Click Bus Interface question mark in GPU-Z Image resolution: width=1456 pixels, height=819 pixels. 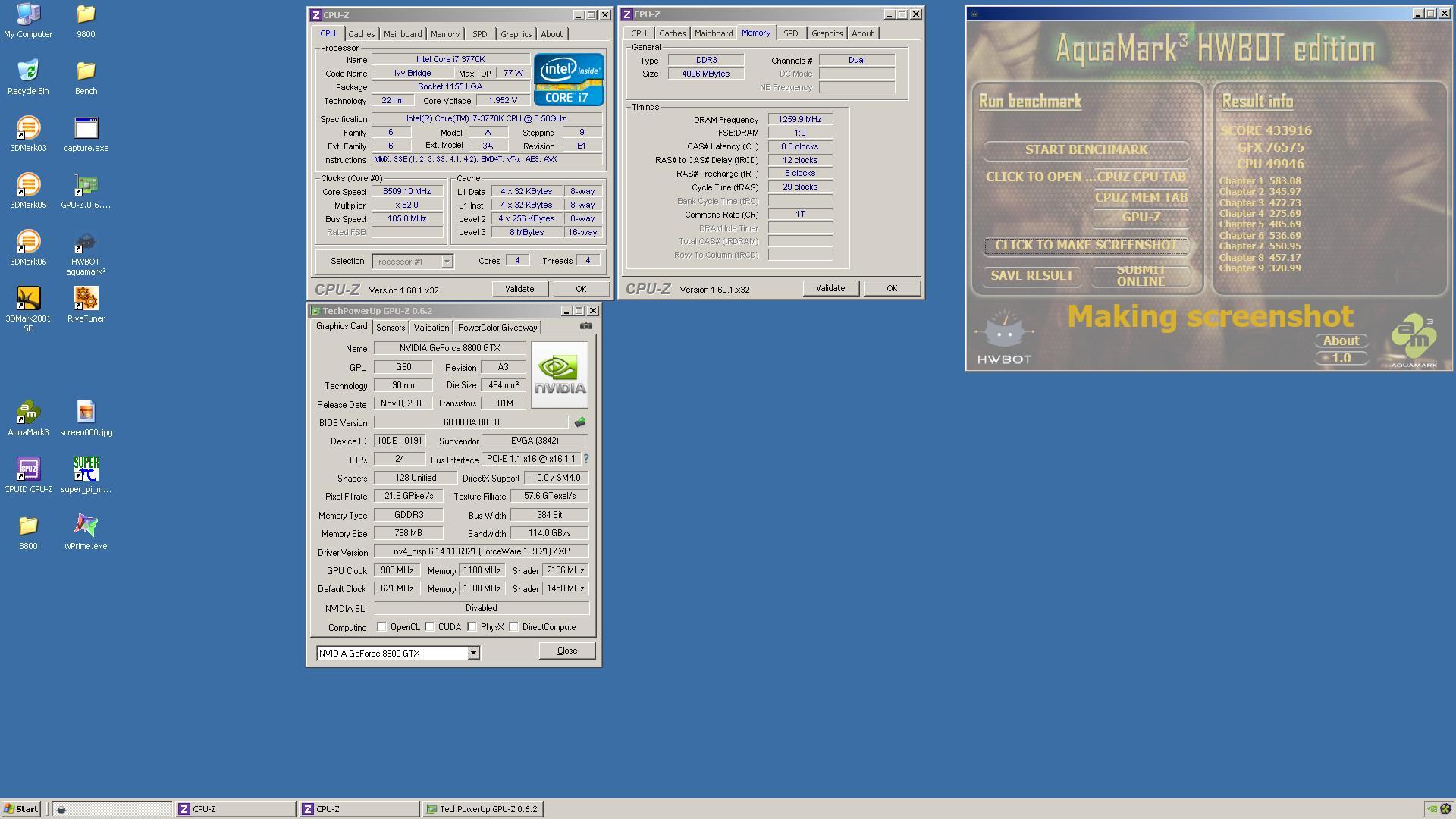[585, 459]
